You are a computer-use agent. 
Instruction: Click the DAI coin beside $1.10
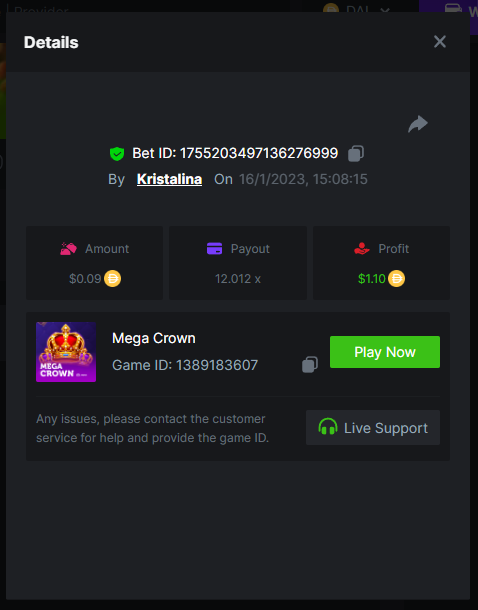point(396,279)
